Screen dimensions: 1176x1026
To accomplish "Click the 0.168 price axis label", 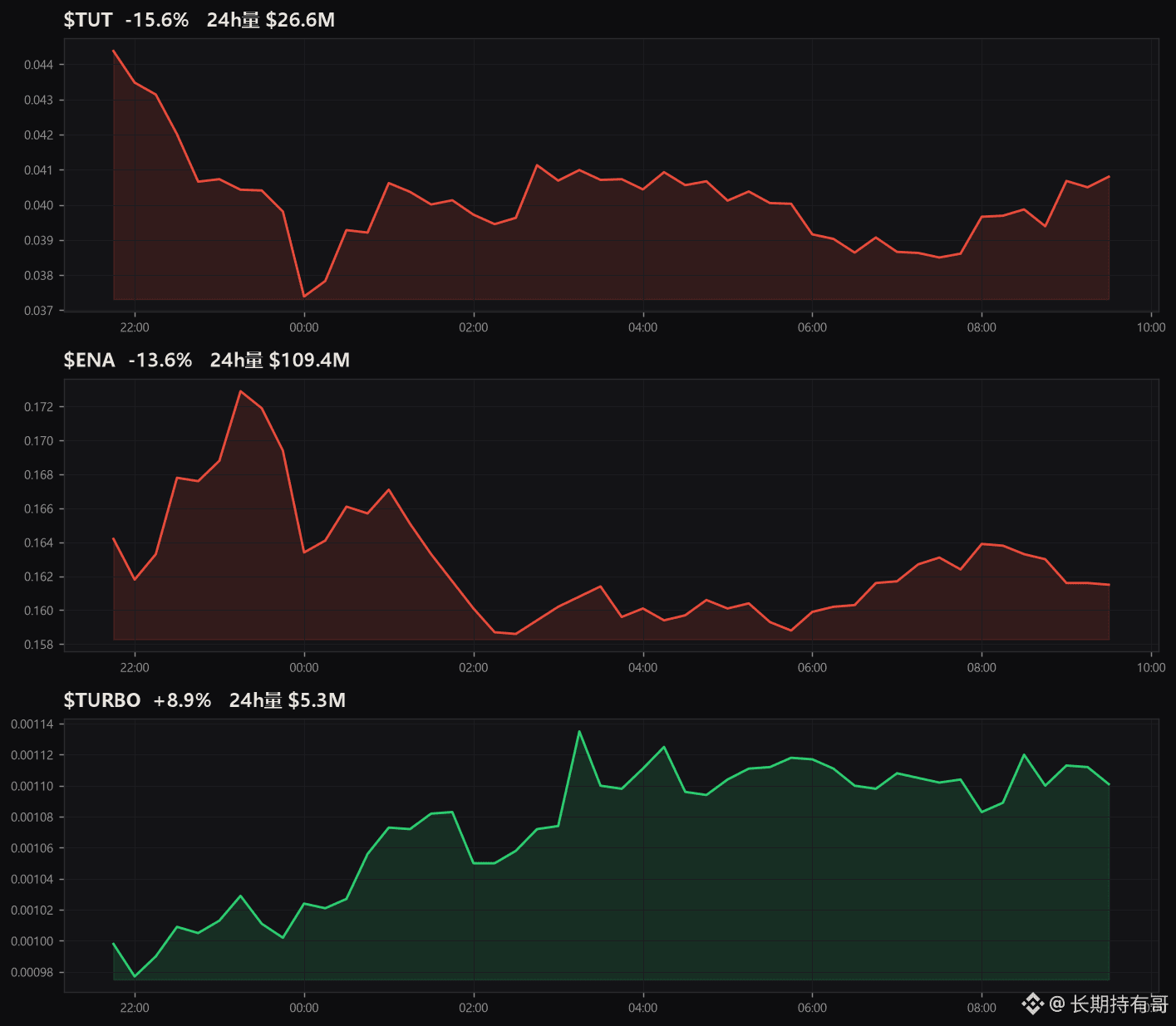I will (38, 475).
